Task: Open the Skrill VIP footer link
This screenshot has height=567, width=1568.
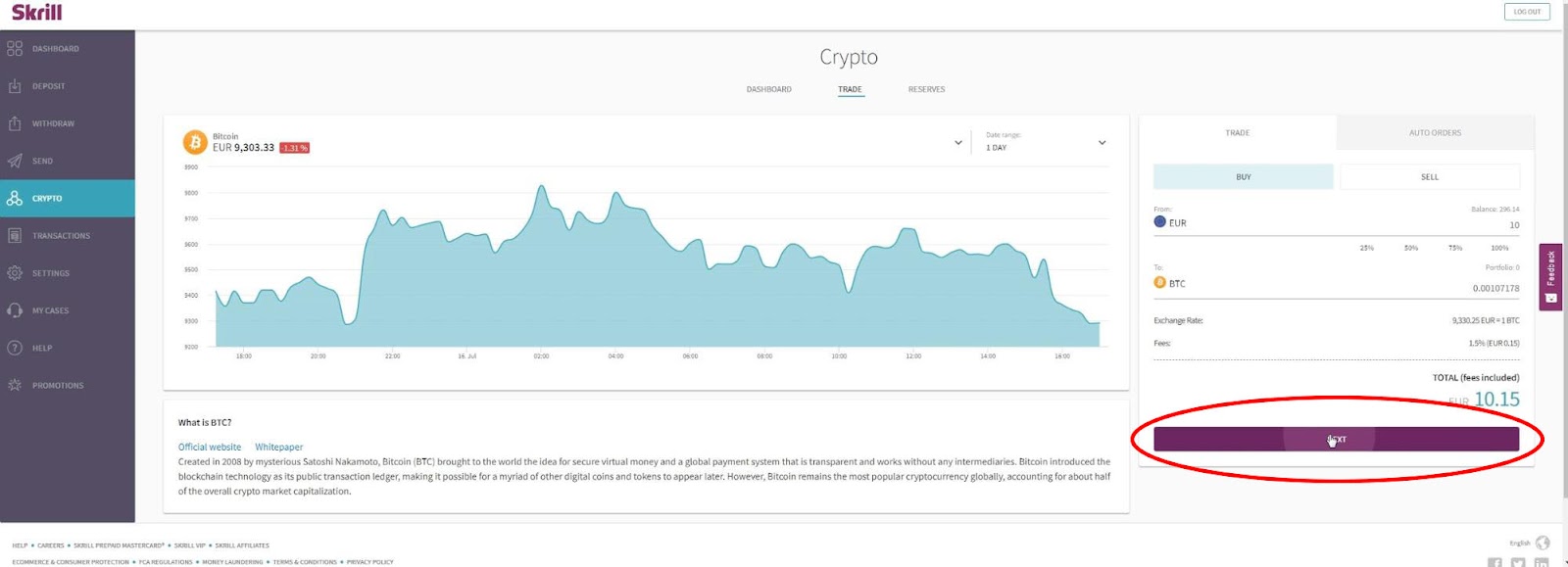Action: tap(190, 545)
